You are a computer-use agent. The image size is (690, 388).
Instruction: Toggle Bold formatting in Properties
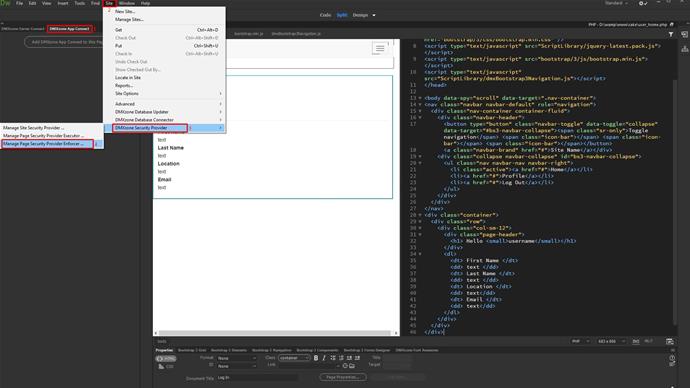[316, 358]
